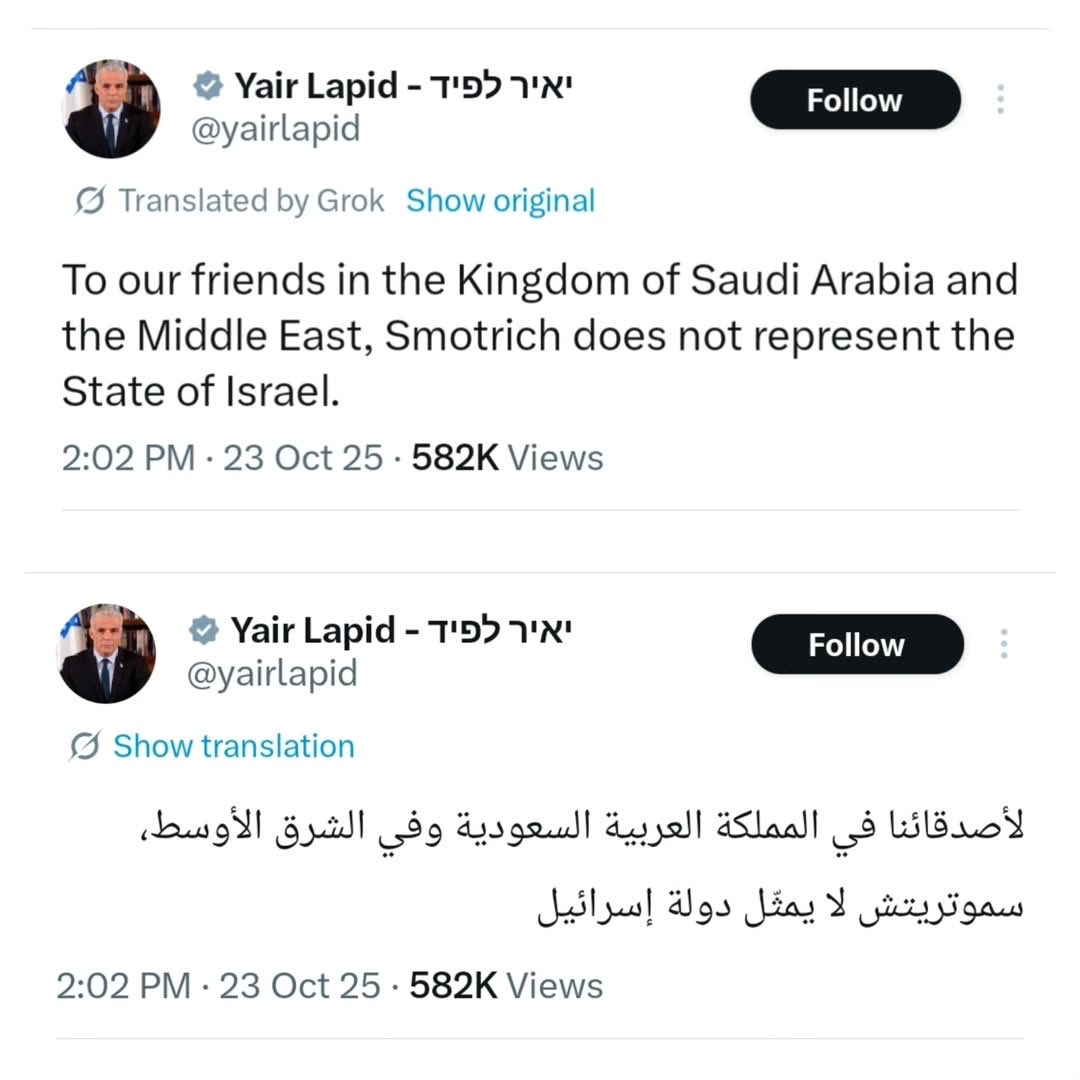Click the Arabic tweet text body
The height and width of the screenshot is (1080, 1080).
[582, 868]
